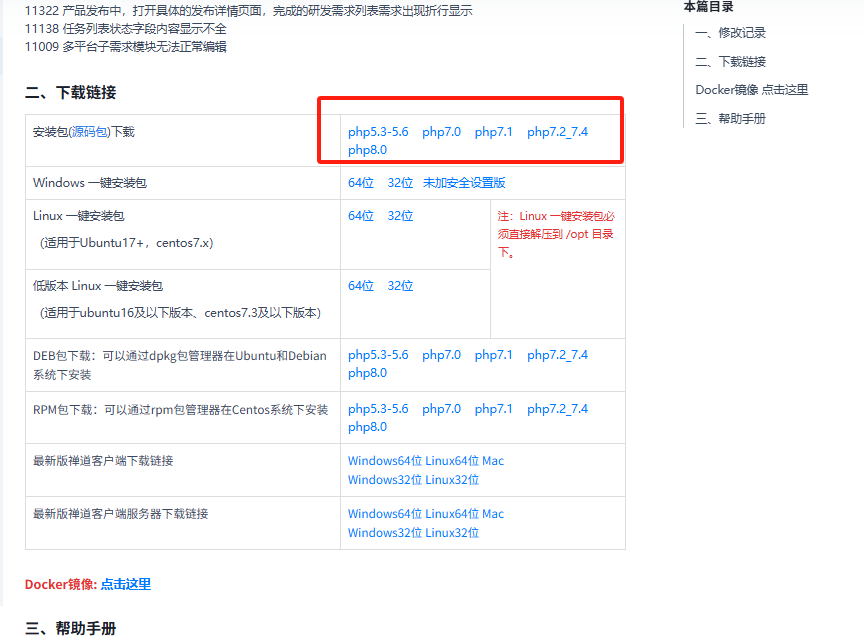Download php8.0 RPM package
This screenshot has width=864, height=640.
(x=368, y=427)
